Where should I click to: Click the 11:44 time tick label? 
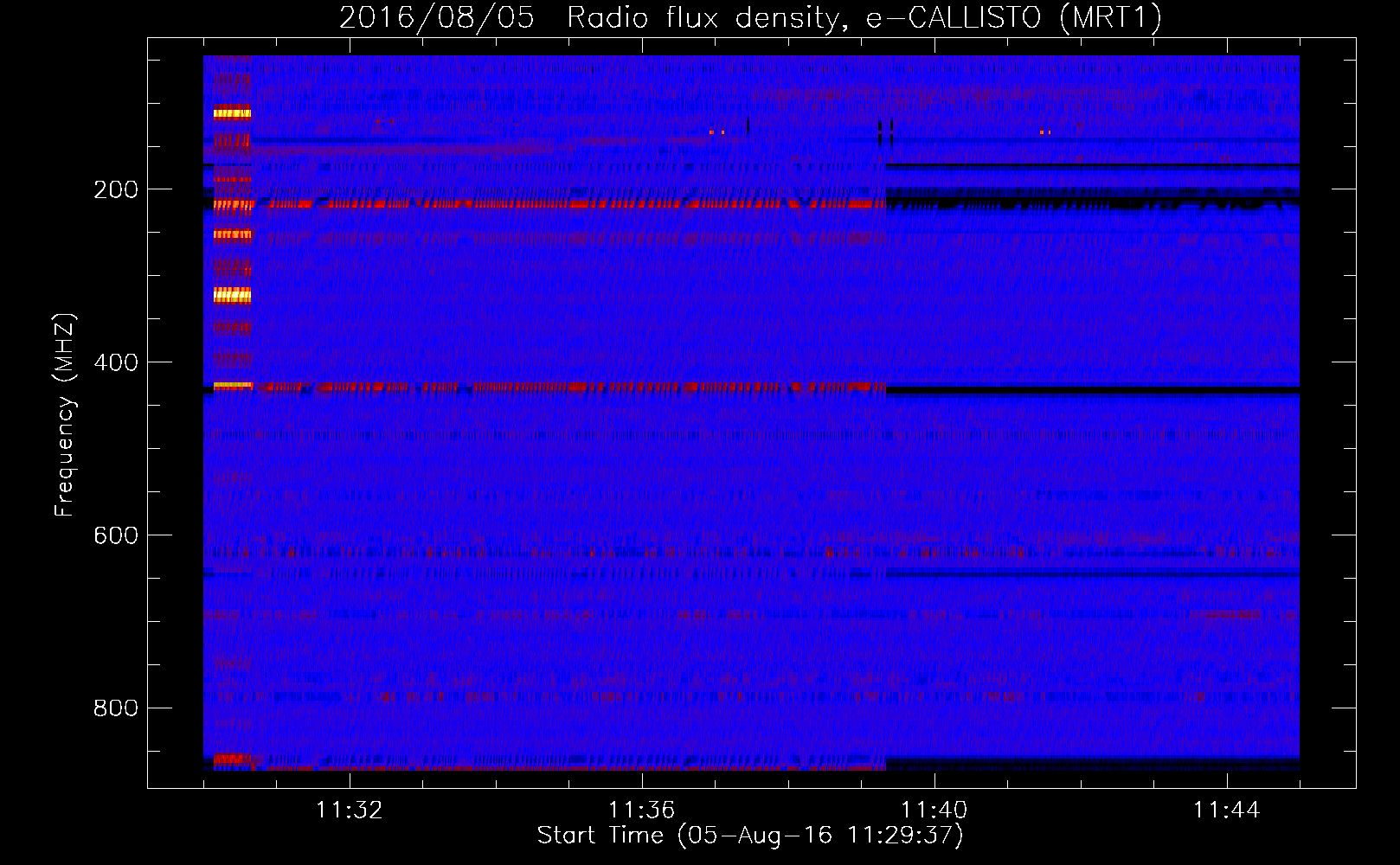tap(1226, 811)
